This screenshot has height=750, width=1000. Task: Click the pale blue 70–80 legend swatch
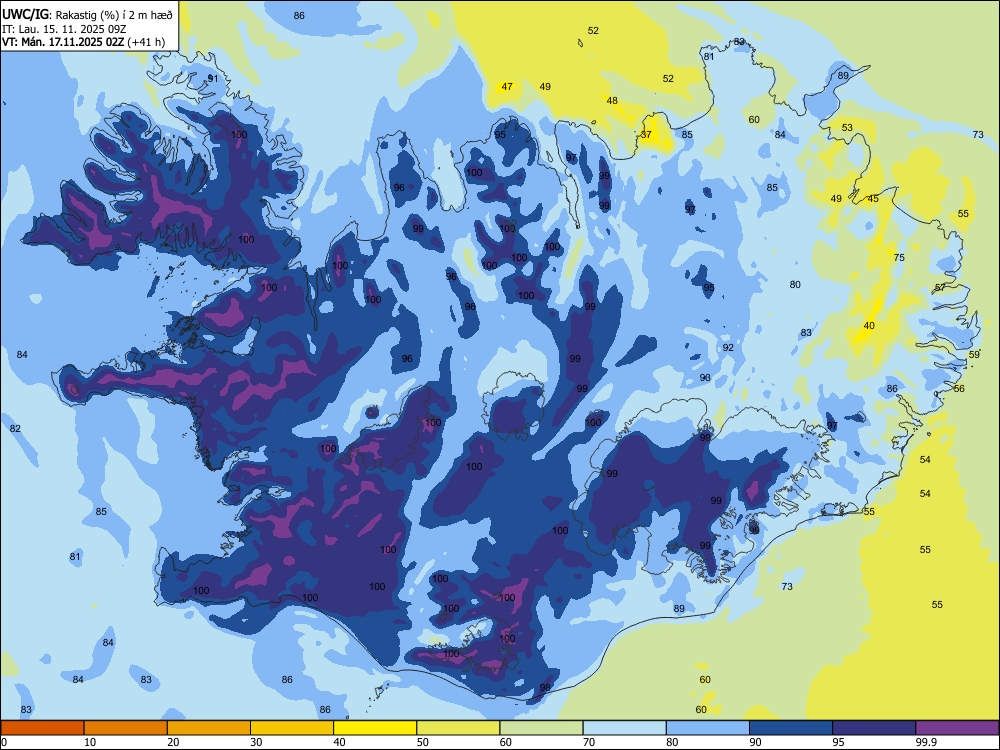(624, 728)
